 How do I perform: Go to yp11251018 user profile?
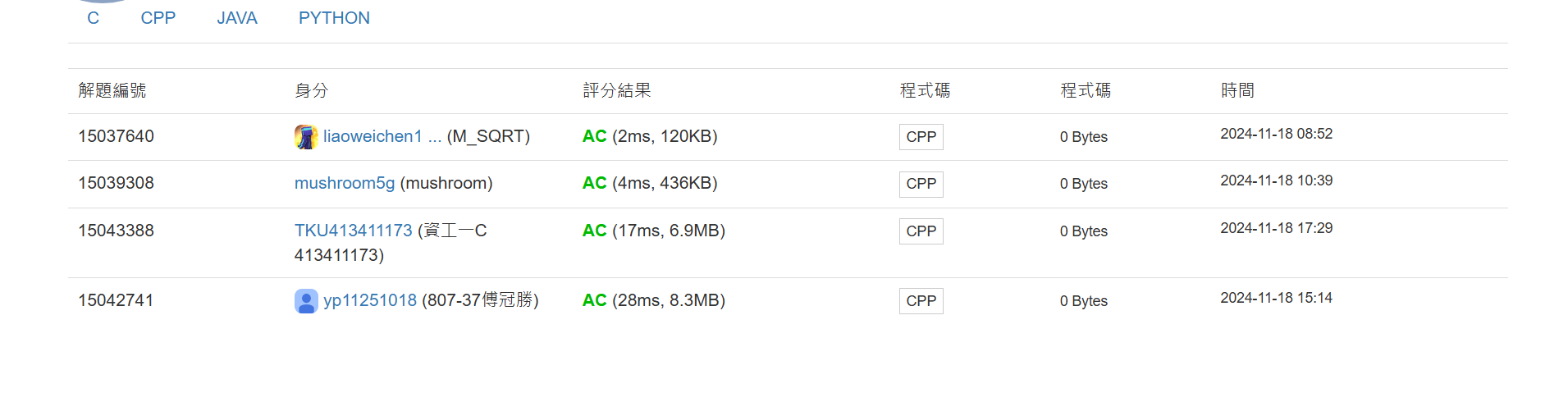click(370, 300)
